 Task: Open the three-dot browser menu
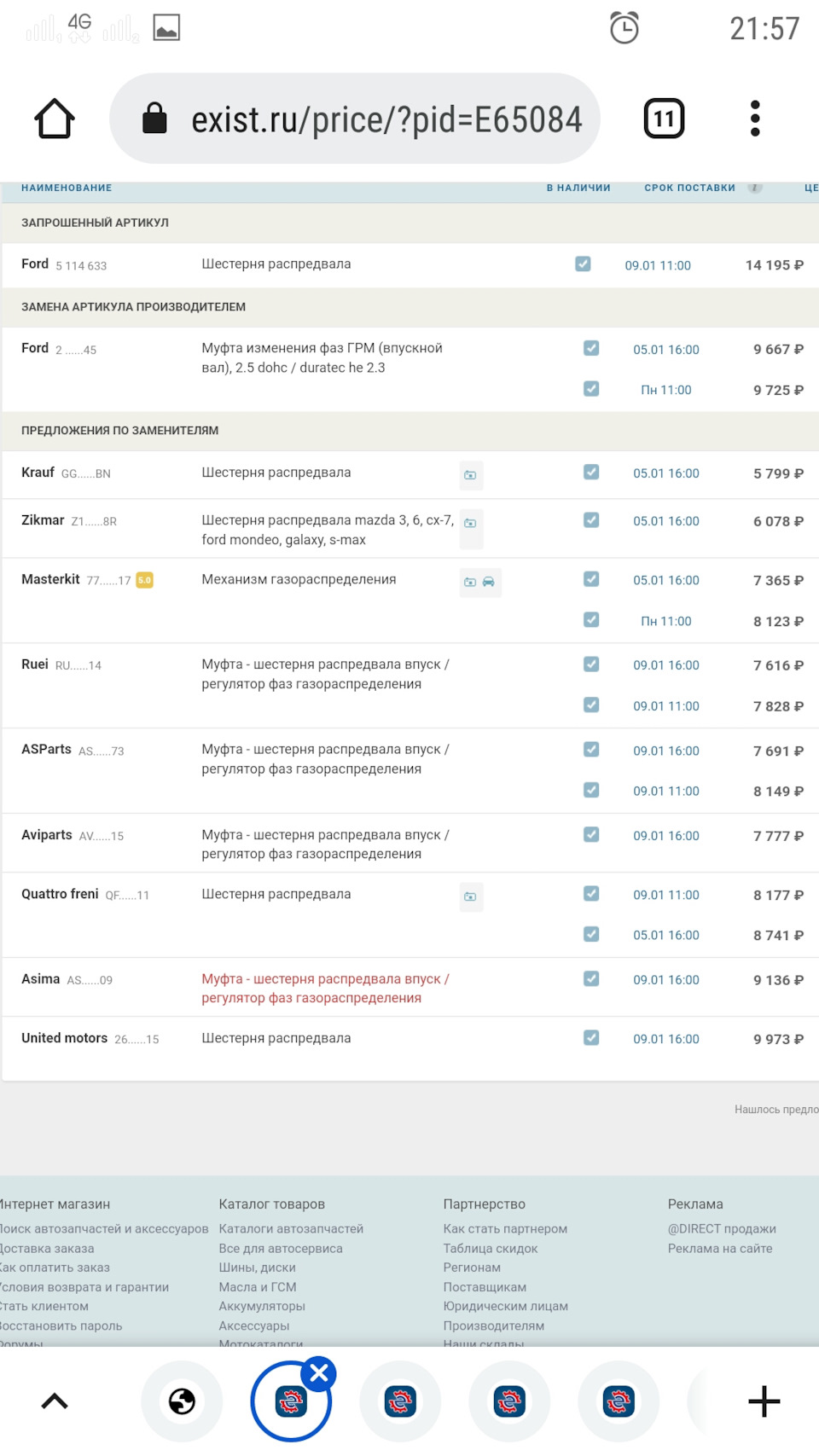click(x=754, y=119)
